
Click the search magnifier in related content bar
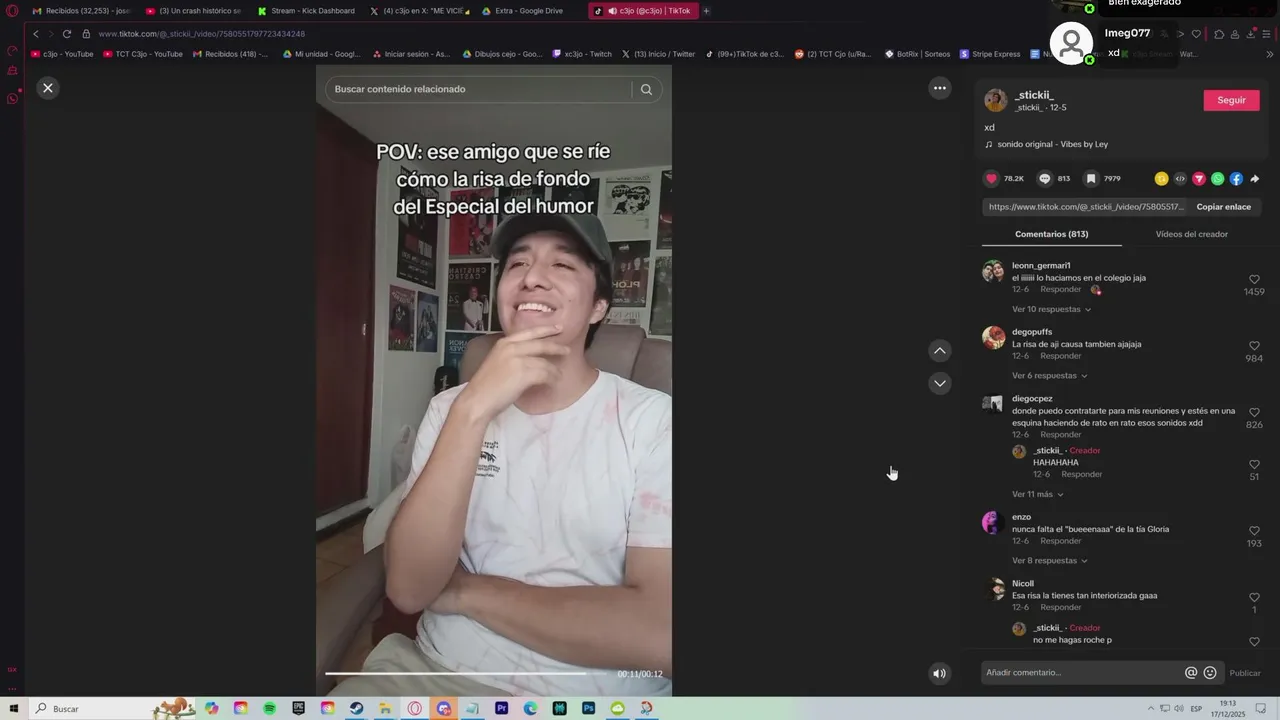646,89
